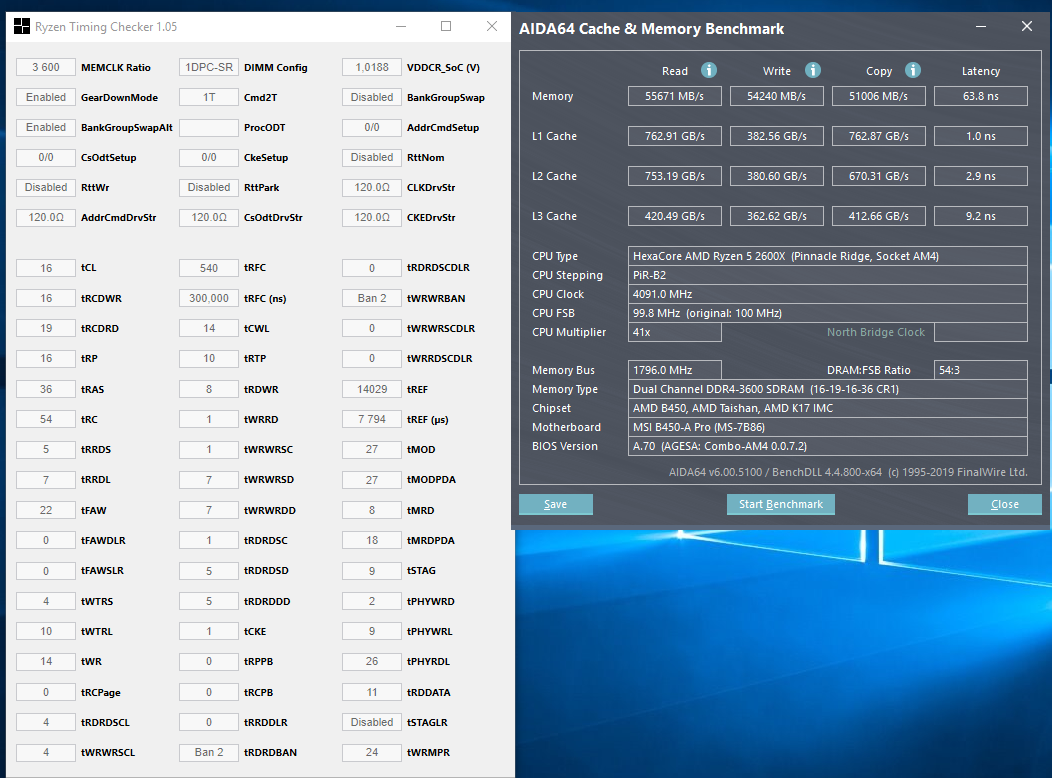Click the tRFC value 540
This screenshot has height=778, width=1052.
pos(209,268)
